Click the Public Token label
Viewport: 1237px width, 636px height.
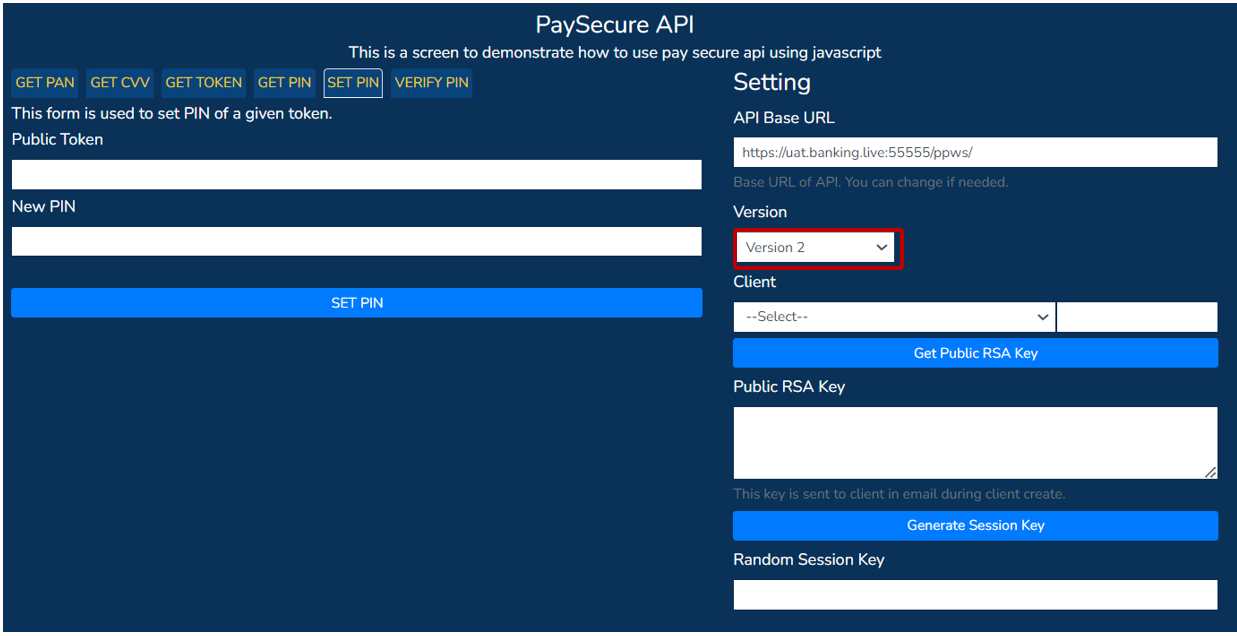coord(57,140)
